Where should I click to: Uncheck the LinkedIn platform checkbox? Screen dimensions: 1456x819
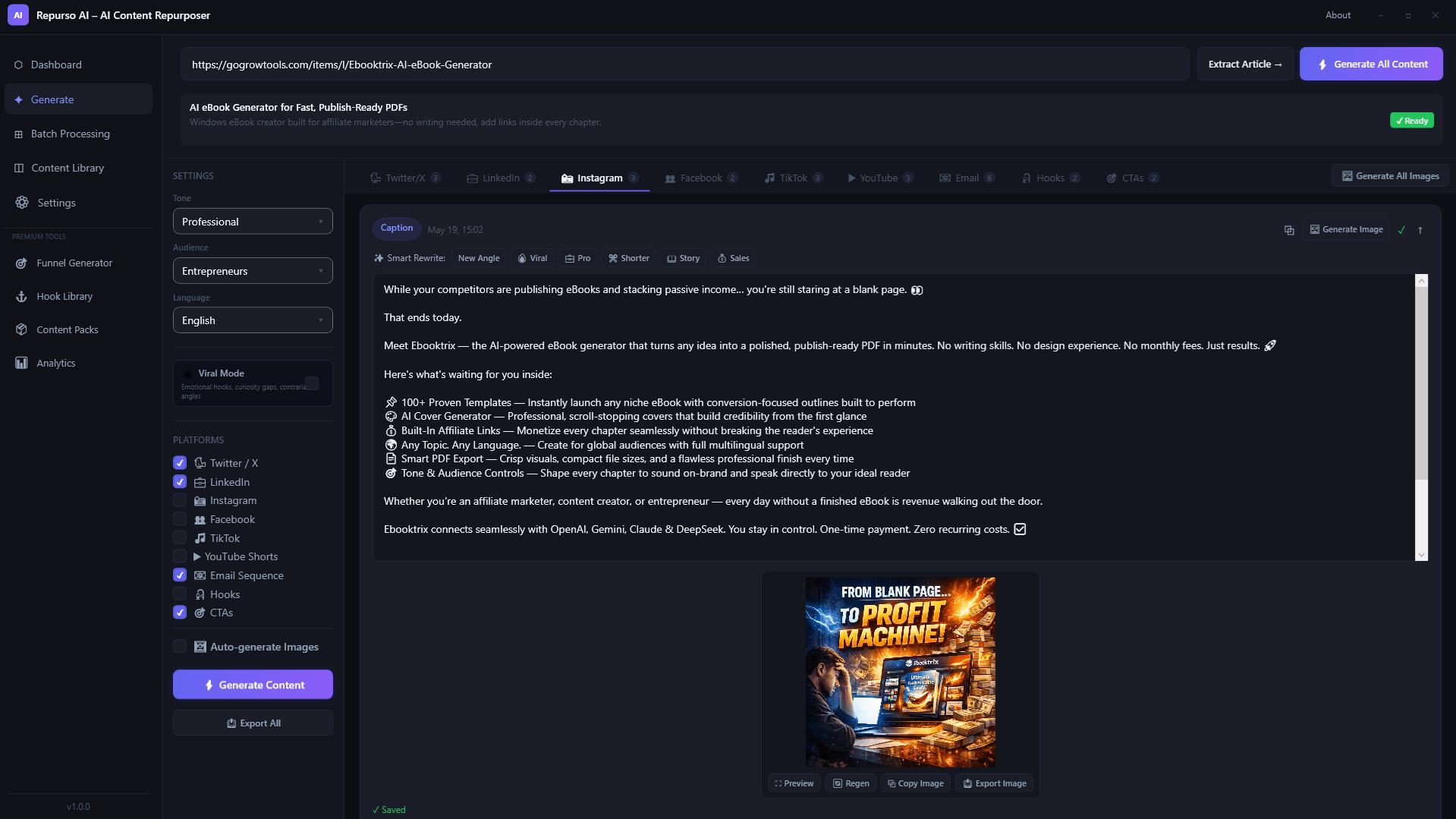tap(180, 482)
